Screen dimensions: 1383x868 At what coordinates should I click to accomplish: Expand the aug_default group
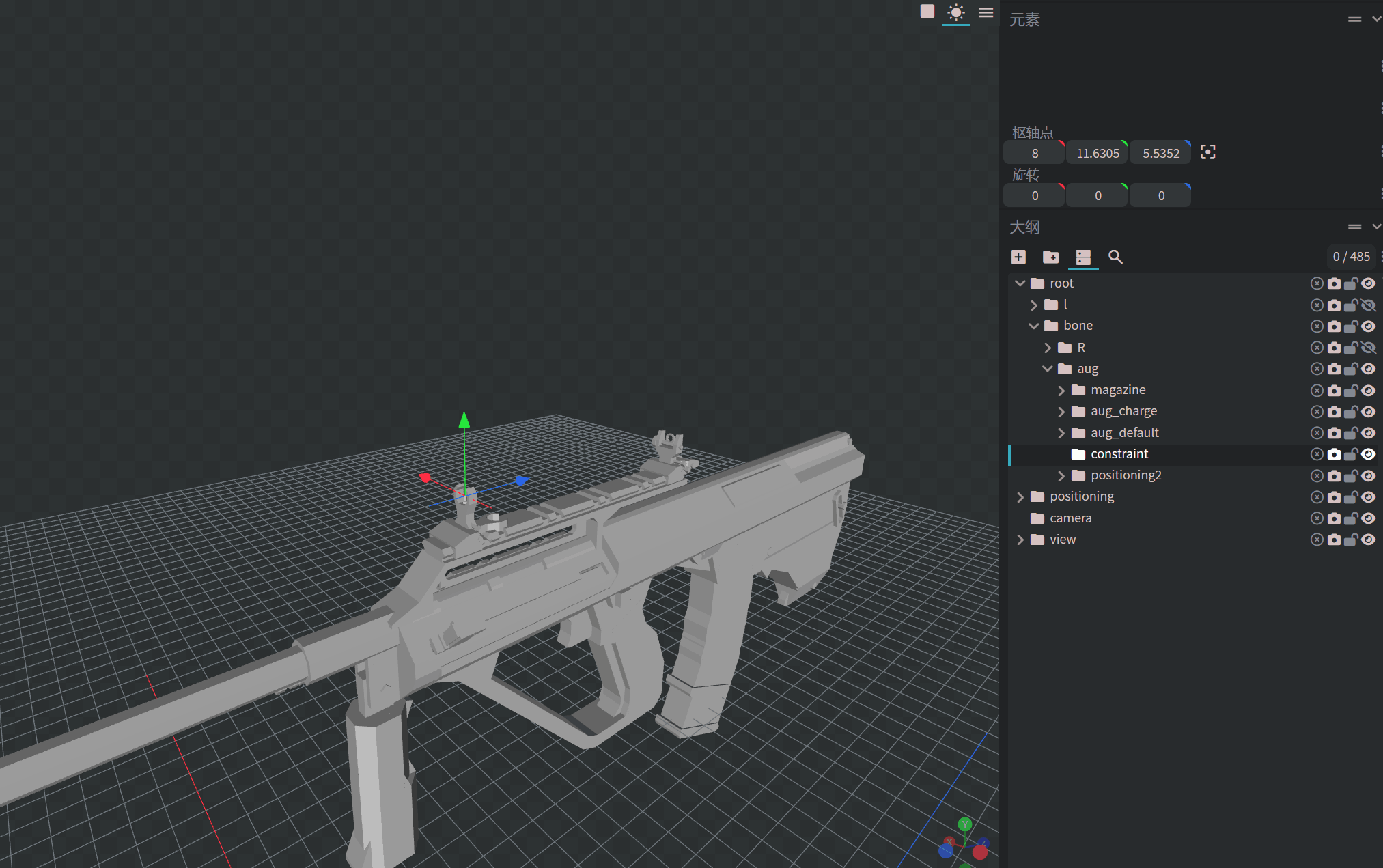pyautogui.click(x=1061, y=433)
